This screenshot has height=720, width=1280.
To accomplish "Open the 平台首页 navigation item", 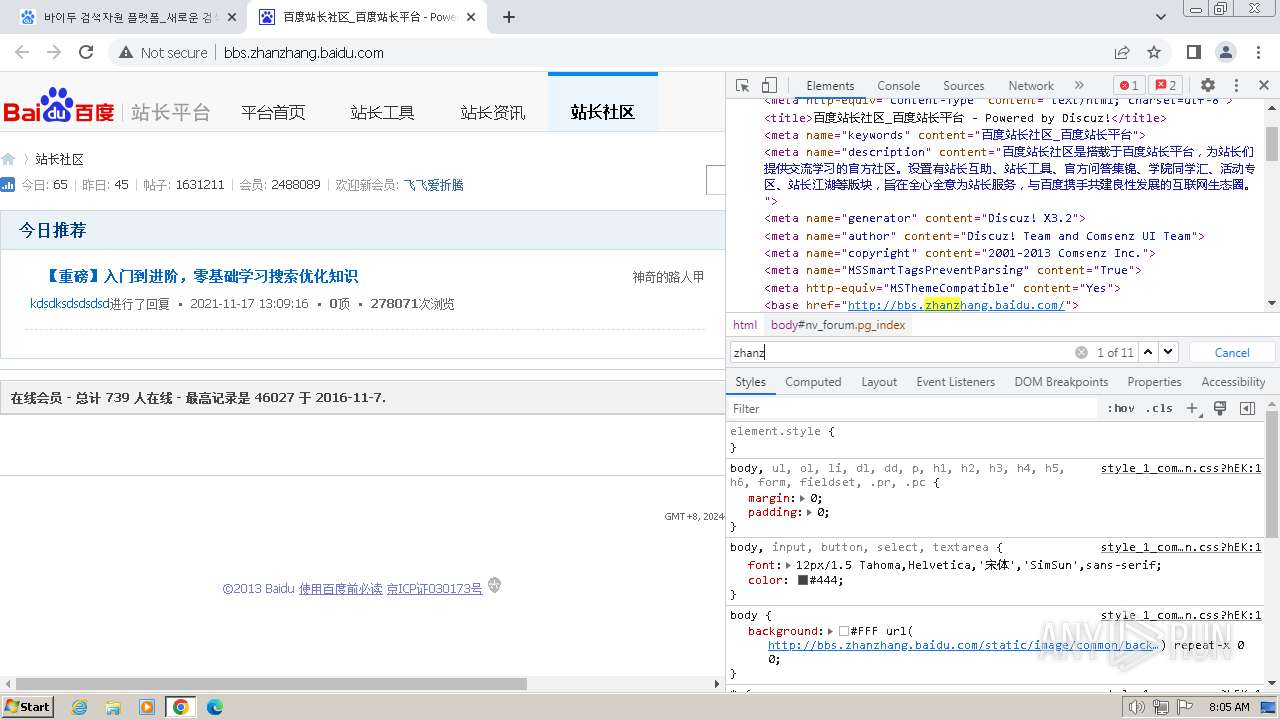I will pyautogui.click(x=273, y=112).
